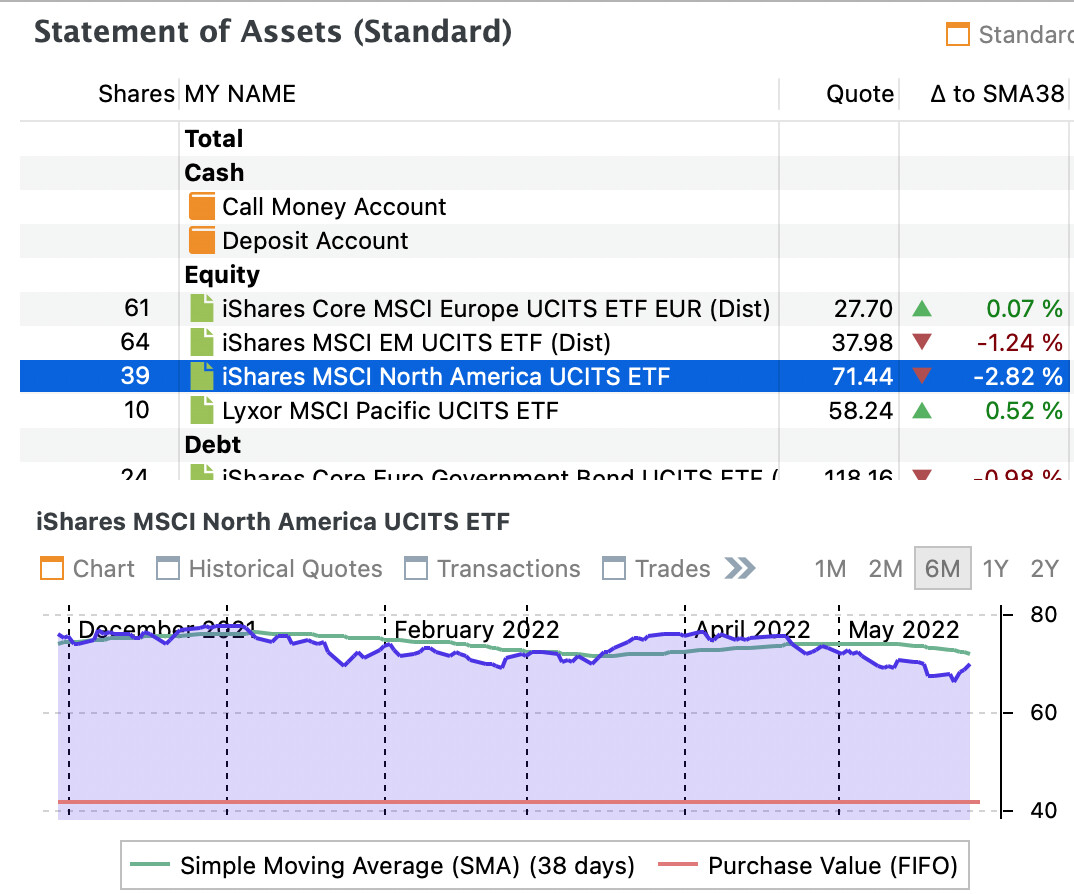1074x894 pixels.
Task: Set chart range to 1M
Action: coord(830,569)
